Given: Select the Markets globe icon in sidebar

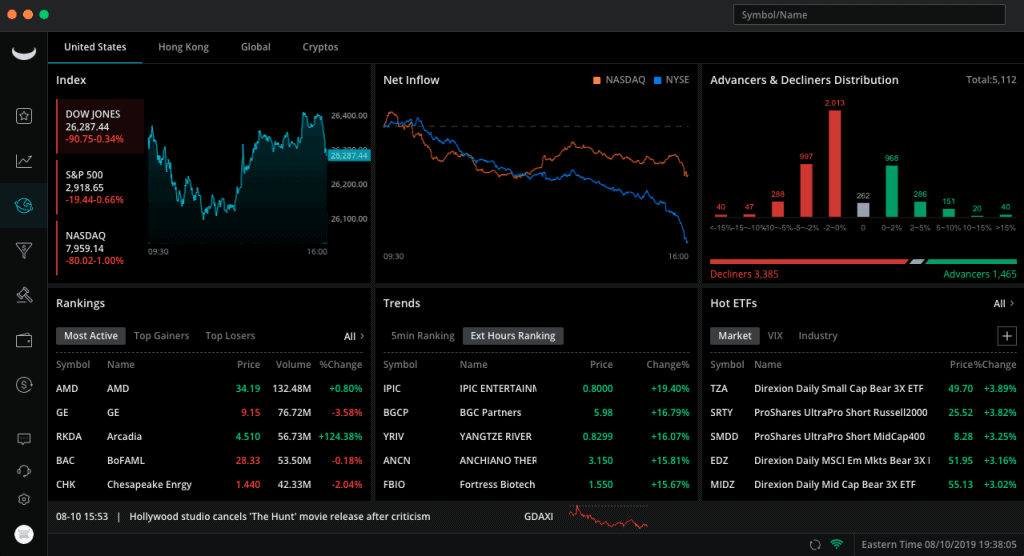Looking at the screenshot, I should tap(24, 206).
